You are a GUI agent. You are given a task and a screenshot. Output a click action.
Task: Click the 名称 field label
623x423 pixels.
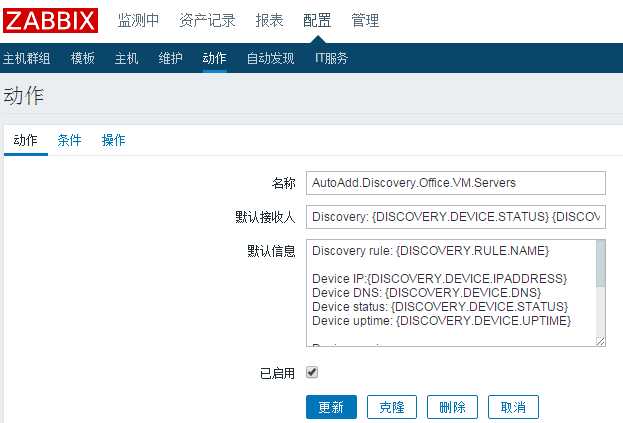coord(284,183)
